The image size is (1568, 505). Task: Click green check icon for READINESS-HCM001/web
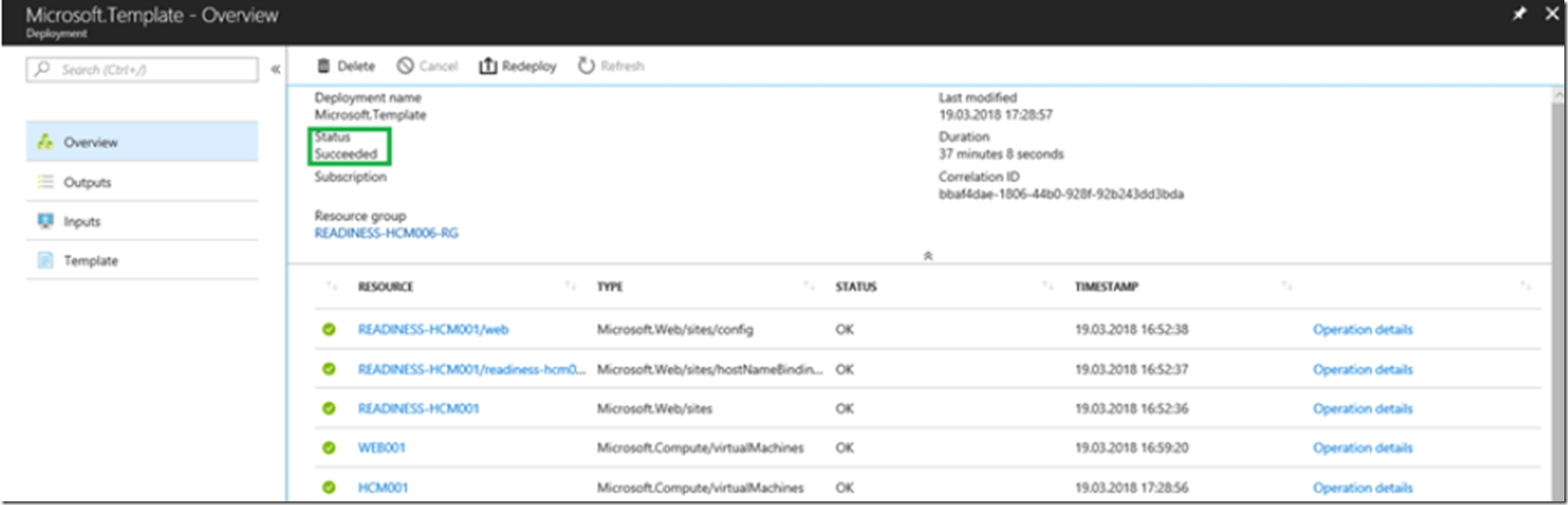pyautogui.click(x=329, y=330)
